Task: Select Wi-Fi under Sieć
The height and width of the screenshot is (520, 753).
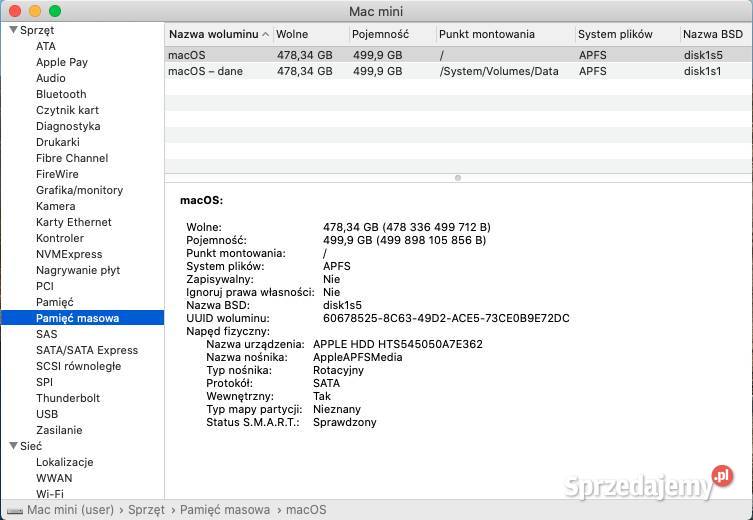Action: [x=49, y=494]
